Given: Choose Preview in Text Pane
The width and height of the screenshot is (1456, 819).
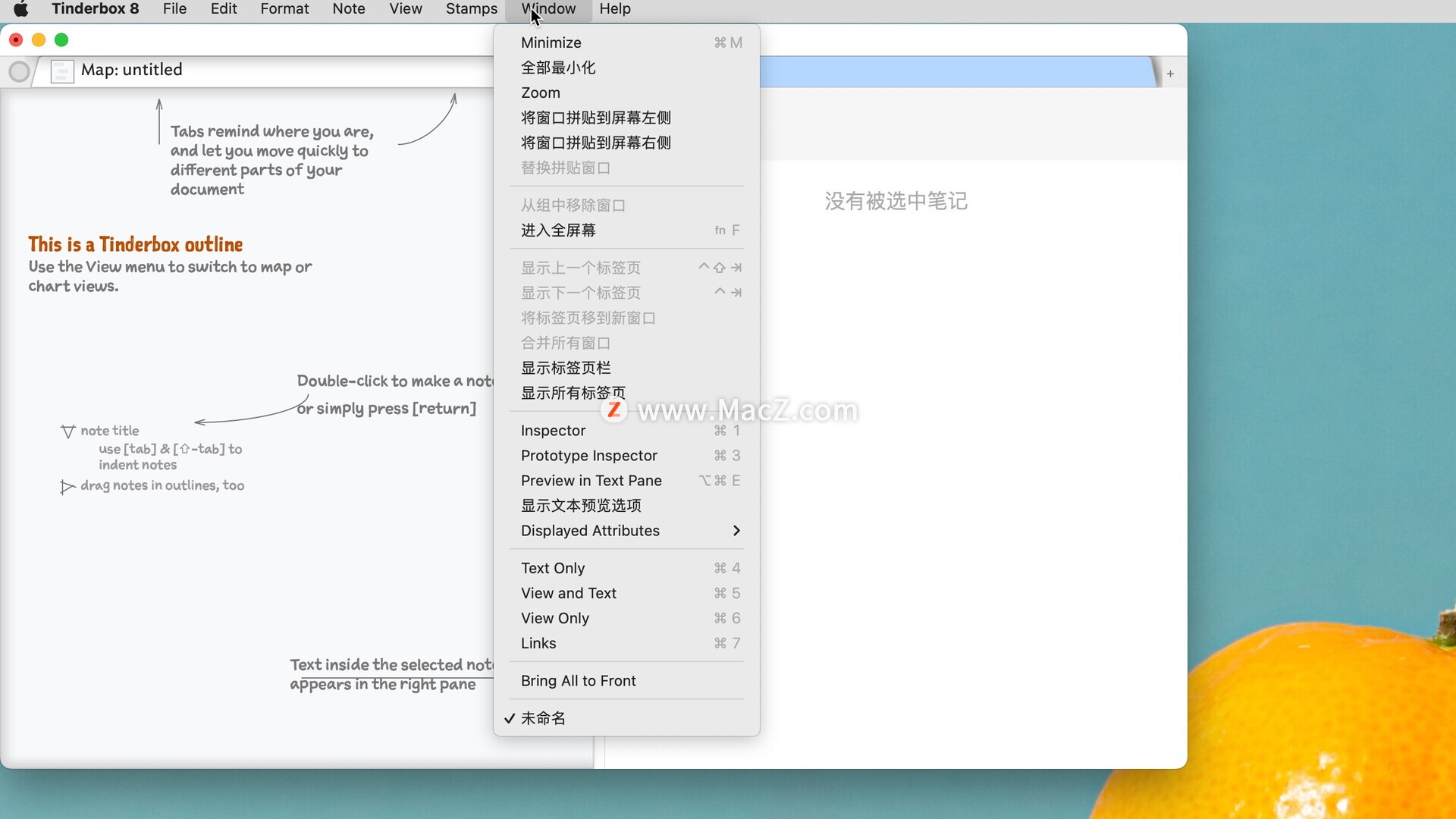Looking at the screenshot, I should [626, 481].
